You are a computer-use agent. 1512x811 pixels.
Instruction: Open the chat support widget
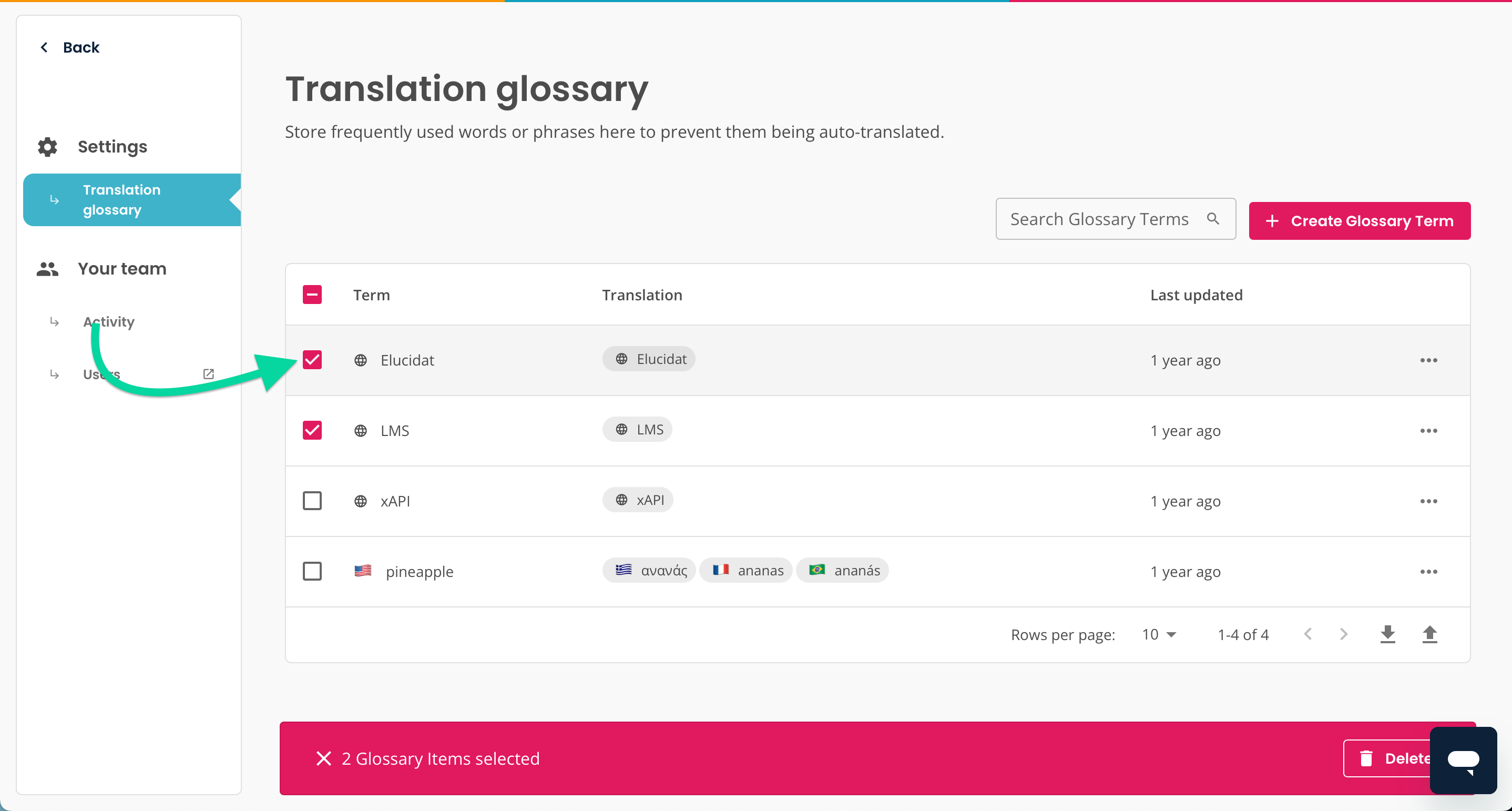[1463, 761]
